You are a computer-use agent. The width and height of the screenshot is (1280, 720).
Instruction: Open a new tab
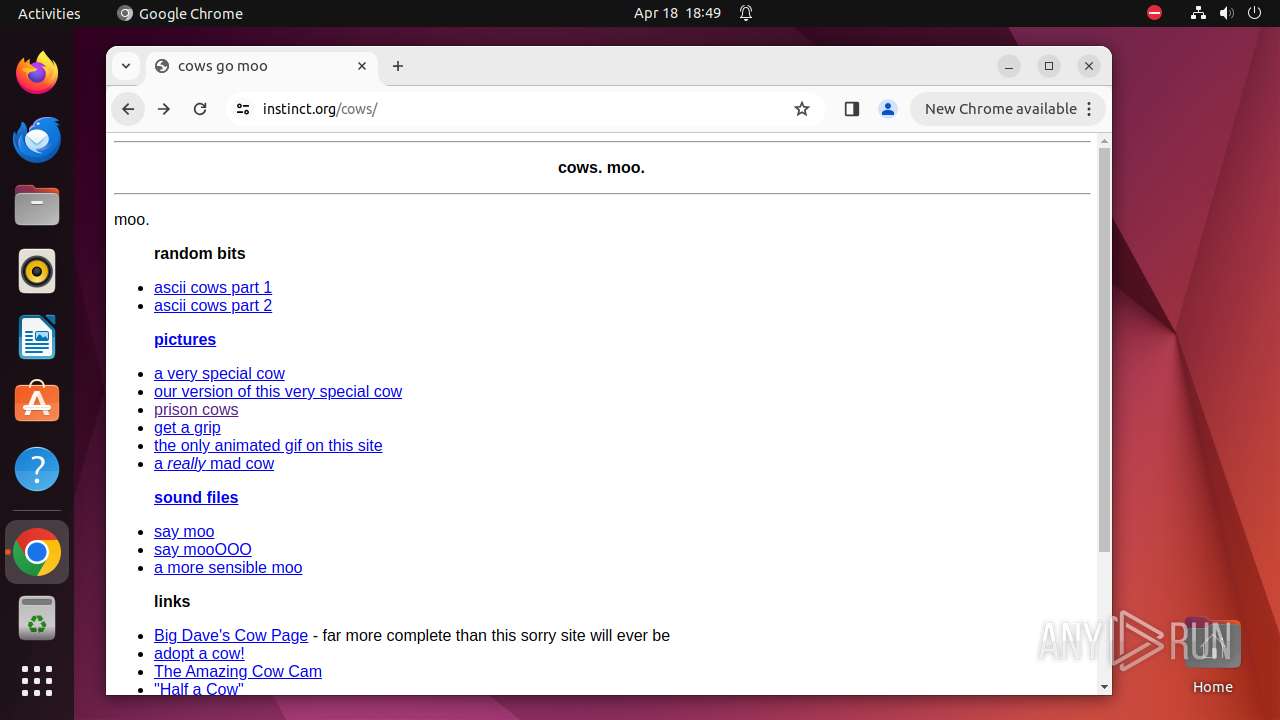click(398, 66)
